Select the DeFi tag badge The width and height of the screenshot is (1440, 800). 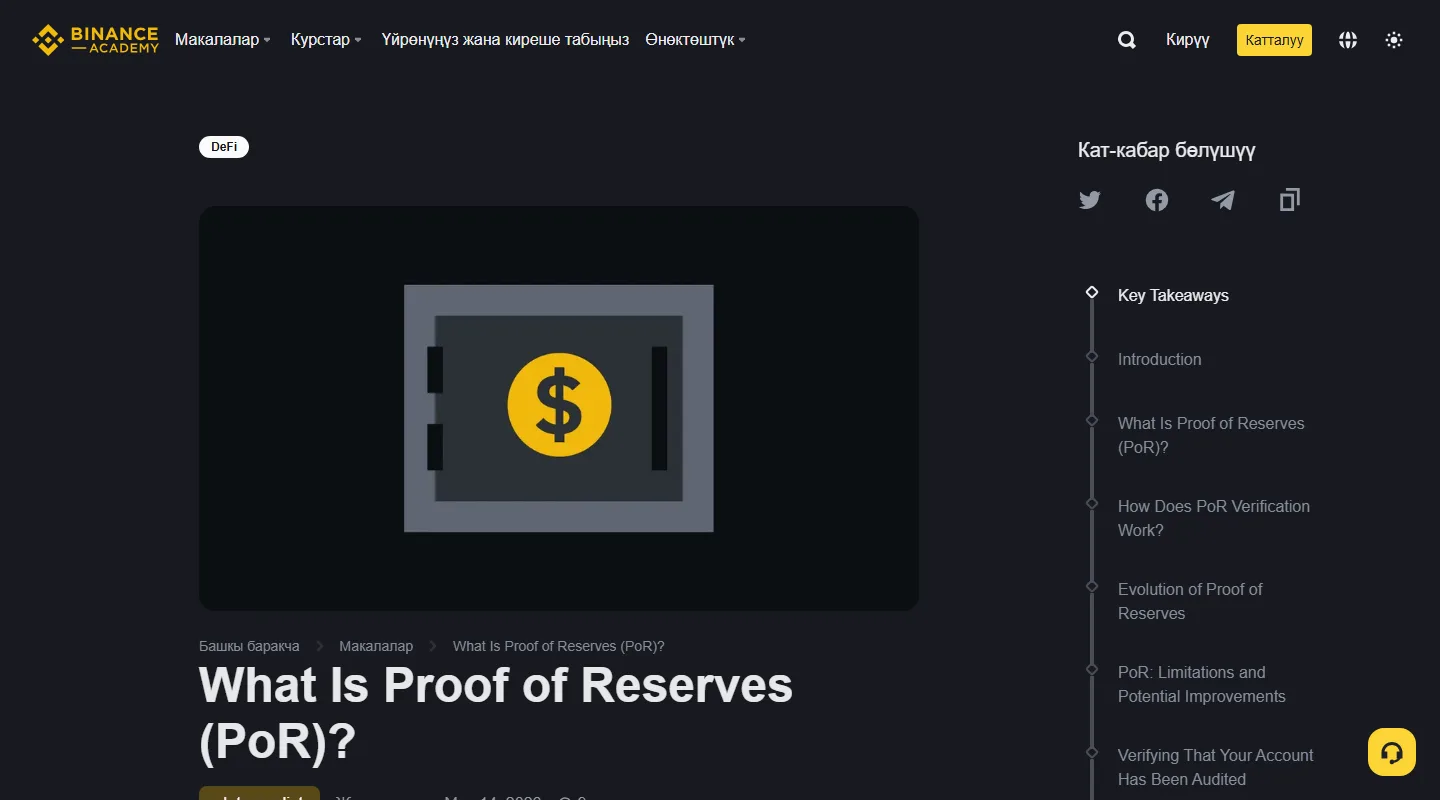(x=224, y=147)
